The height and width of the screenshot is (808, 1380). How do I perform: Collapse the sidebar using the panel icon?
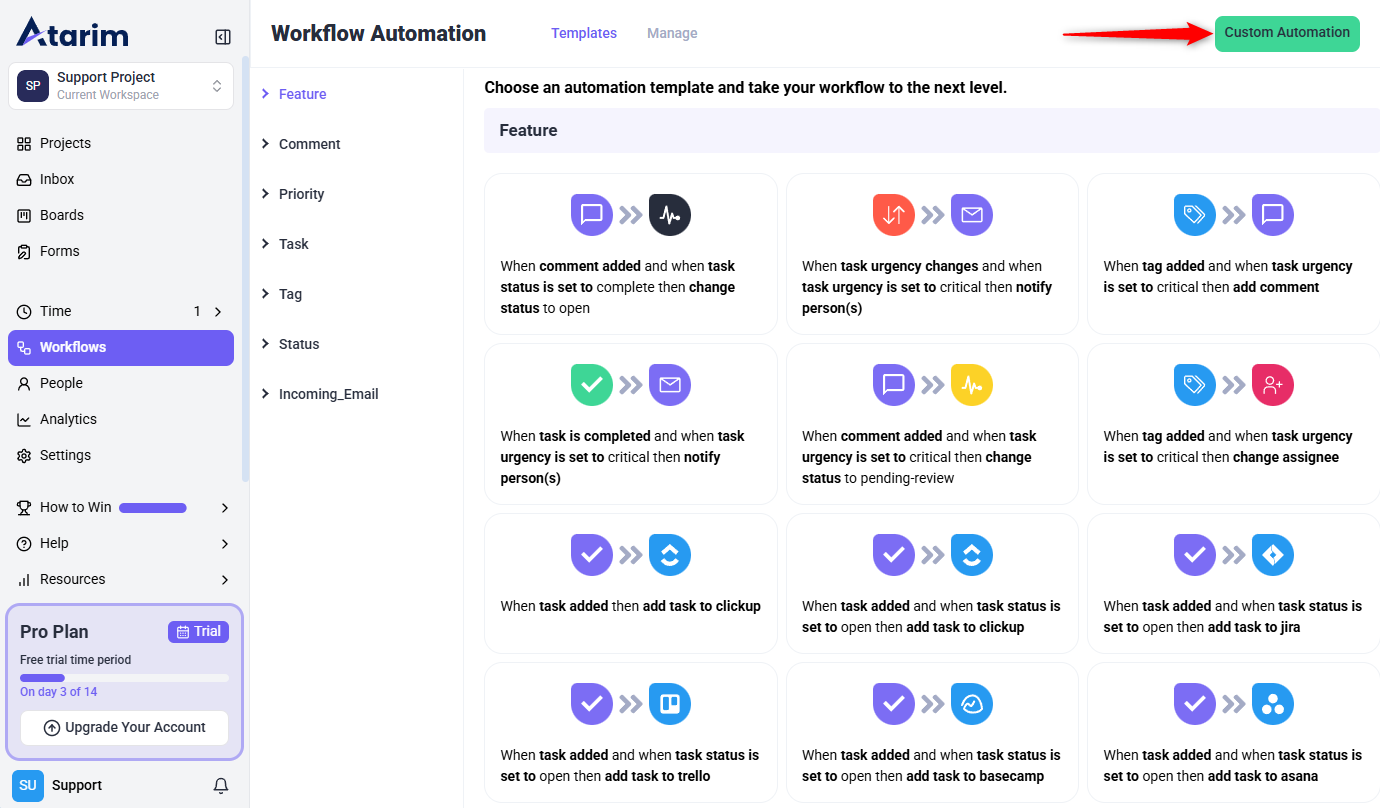(223, 37)
